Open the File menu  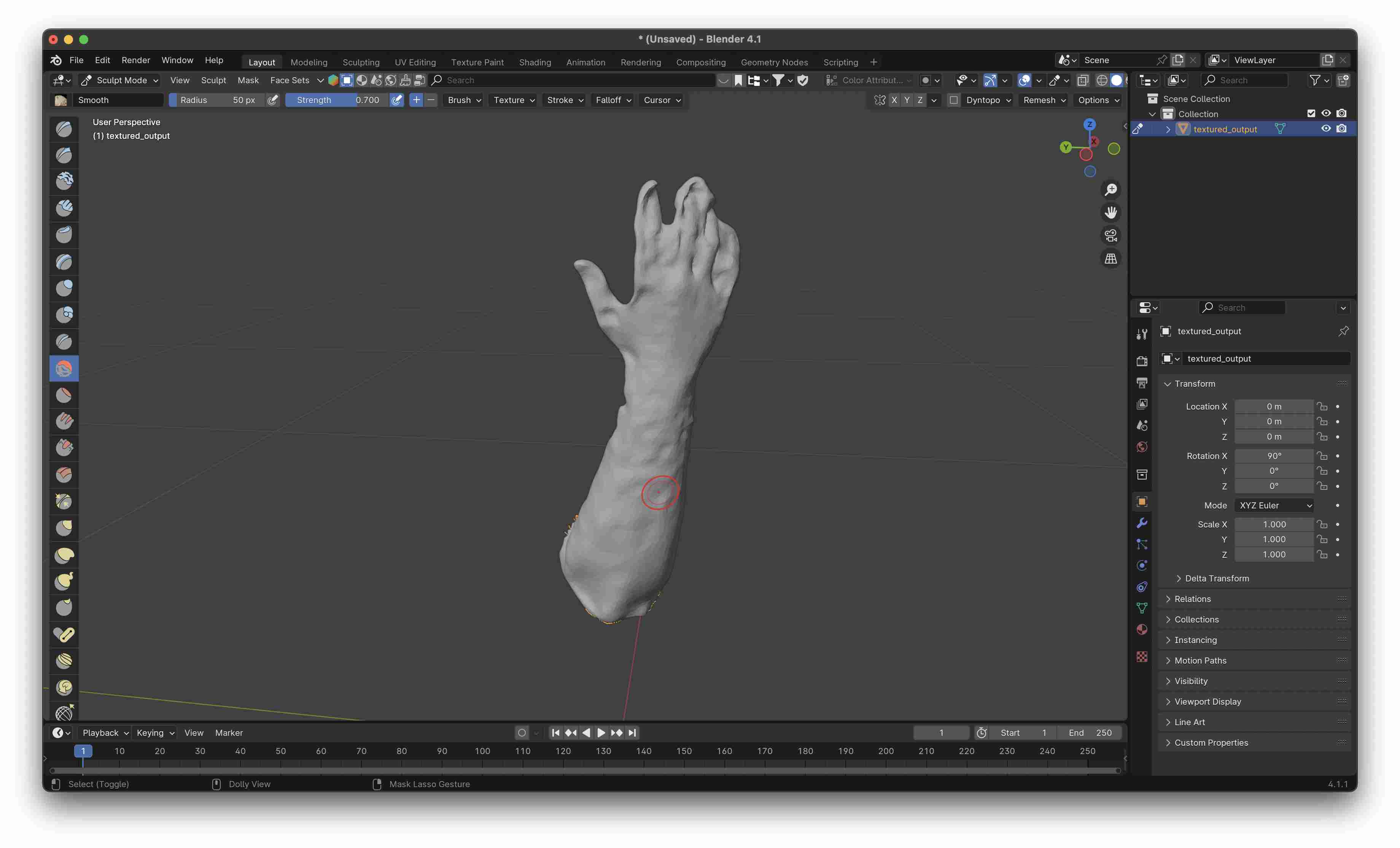pyautogui.click(x=76, y=60)
